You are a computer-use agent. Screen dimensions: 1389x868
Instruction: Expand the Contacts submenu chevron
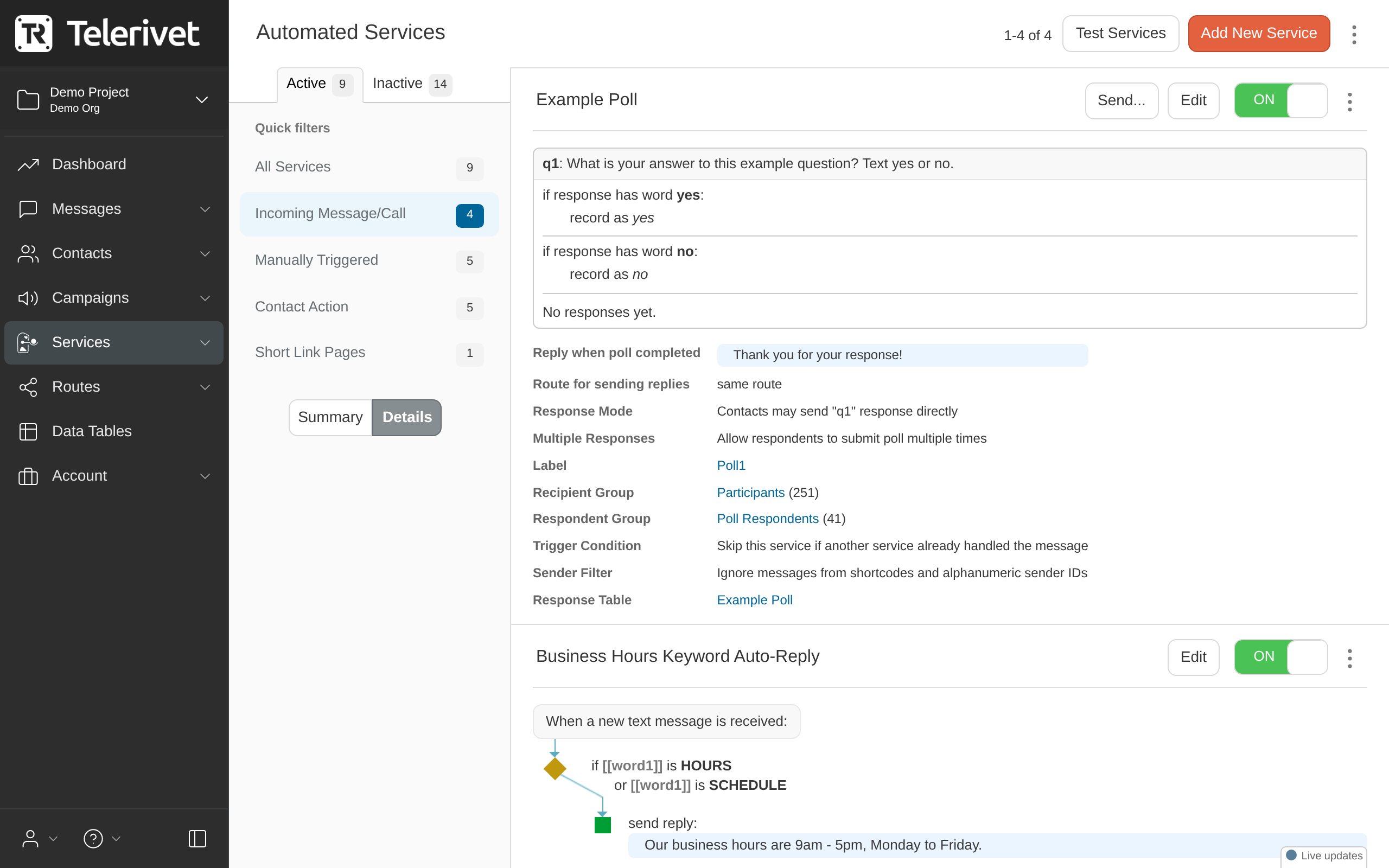tap(205, 254)
